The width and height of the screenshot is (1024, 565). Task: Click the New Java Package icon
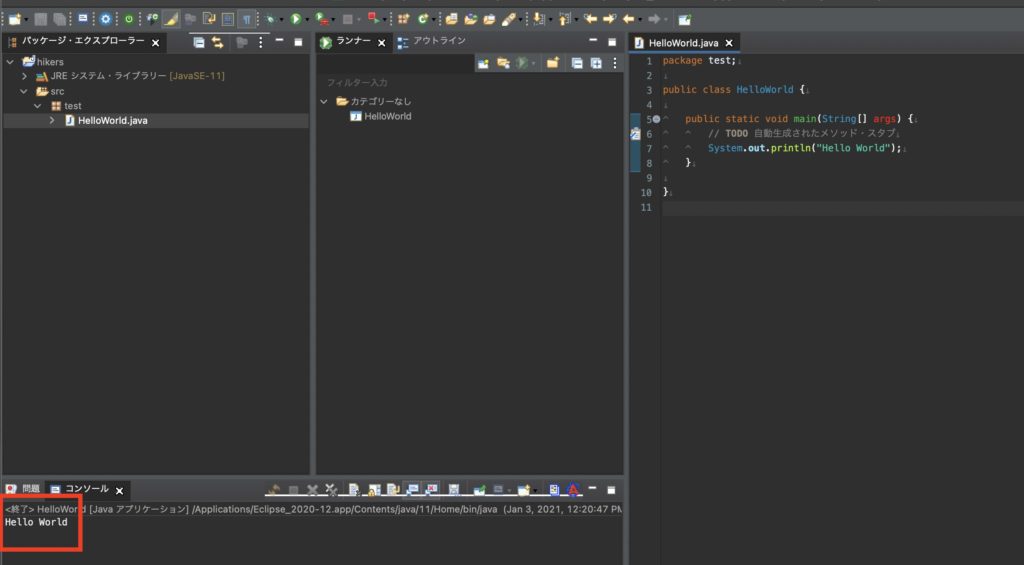coord(403,20)
